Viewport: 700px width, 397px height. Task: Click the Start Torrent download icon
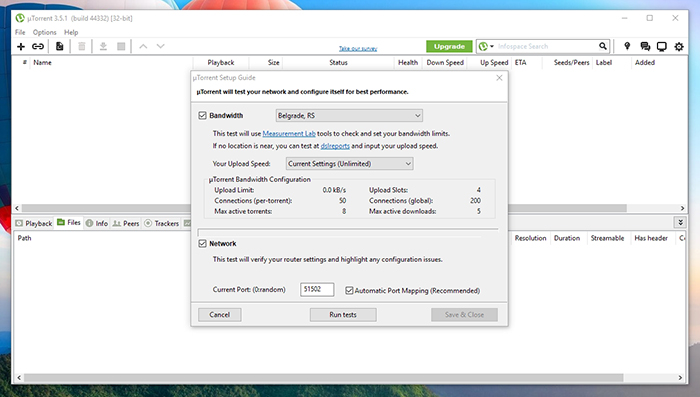[x=103, y=46]
